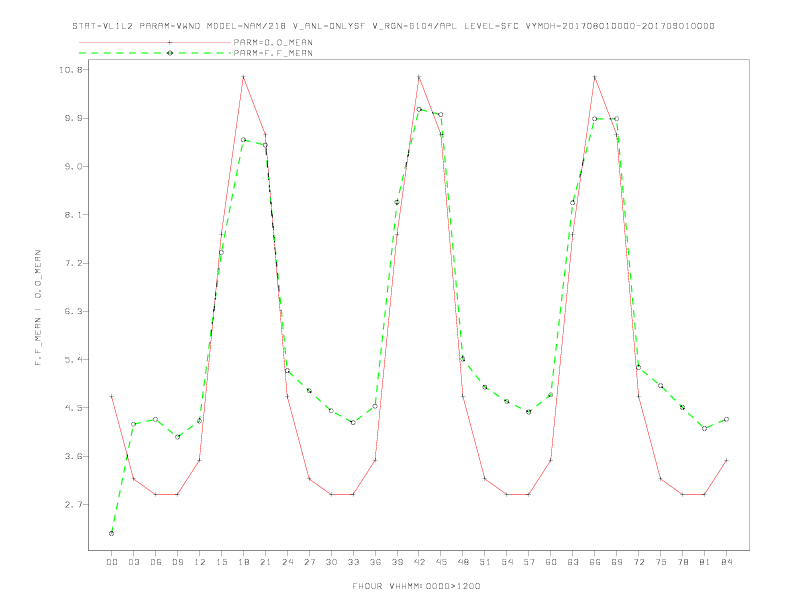Select the PARM=F.F_MEAN legend label
Viewport: 792px width, 612px height.
click(273, 53)
